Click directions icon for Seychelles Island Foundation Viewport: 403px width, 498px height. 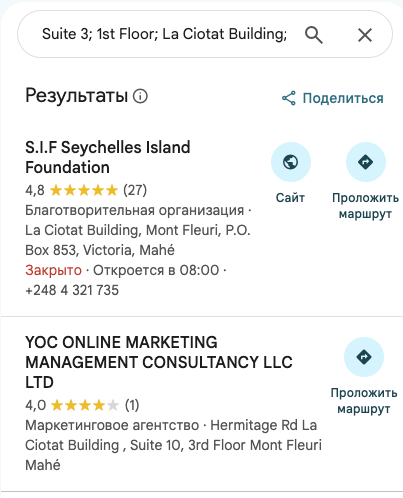click(366, 162)
